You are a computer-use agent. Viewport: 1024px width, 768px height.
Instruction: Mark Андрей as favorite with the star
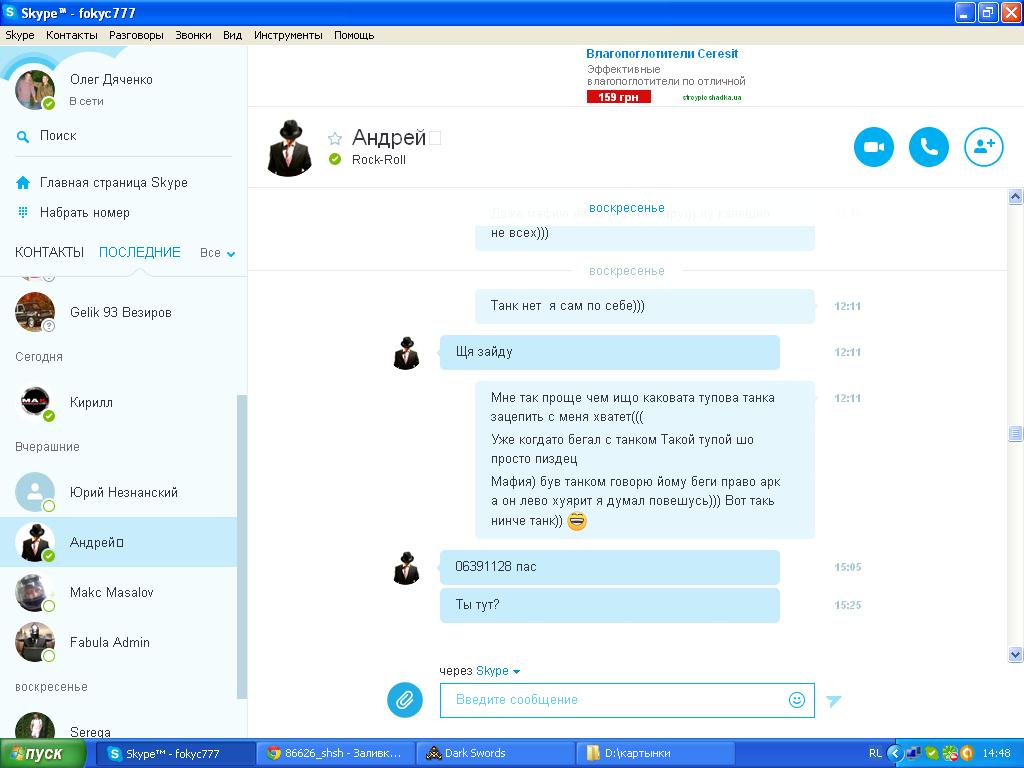point(335,138)
